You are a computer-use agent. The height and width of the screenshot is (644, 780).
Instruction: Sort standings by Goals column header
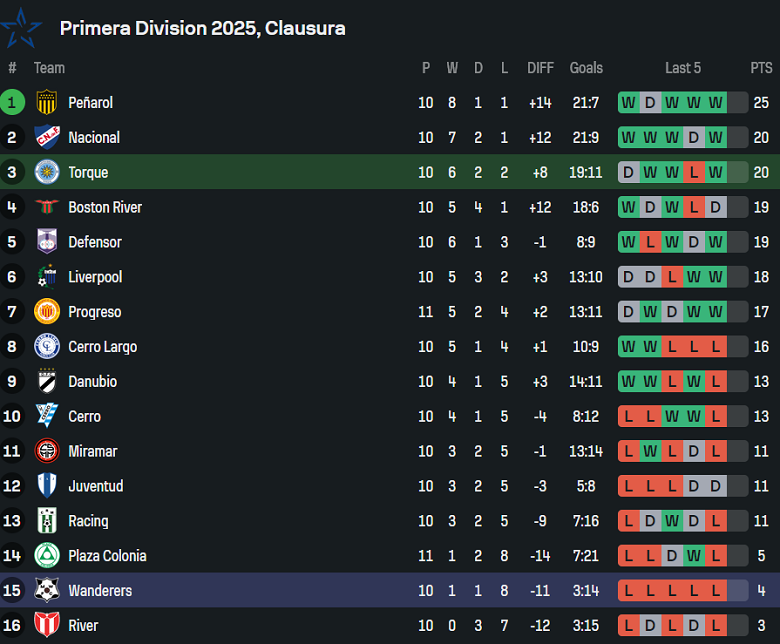click(586, 68)
